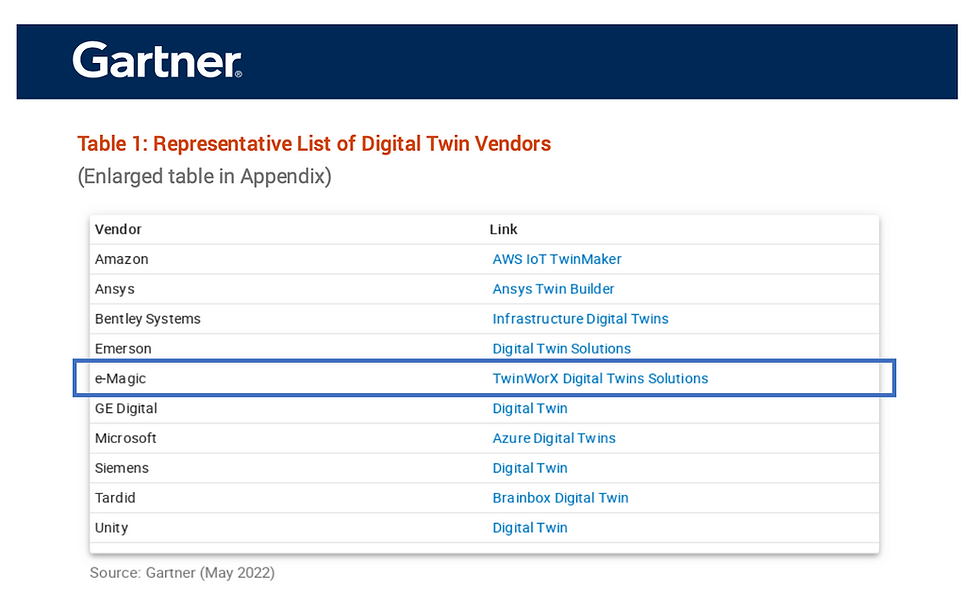Click the Table 1 title heading
Screen dimensions: 980x608
[x=314, y=144]
